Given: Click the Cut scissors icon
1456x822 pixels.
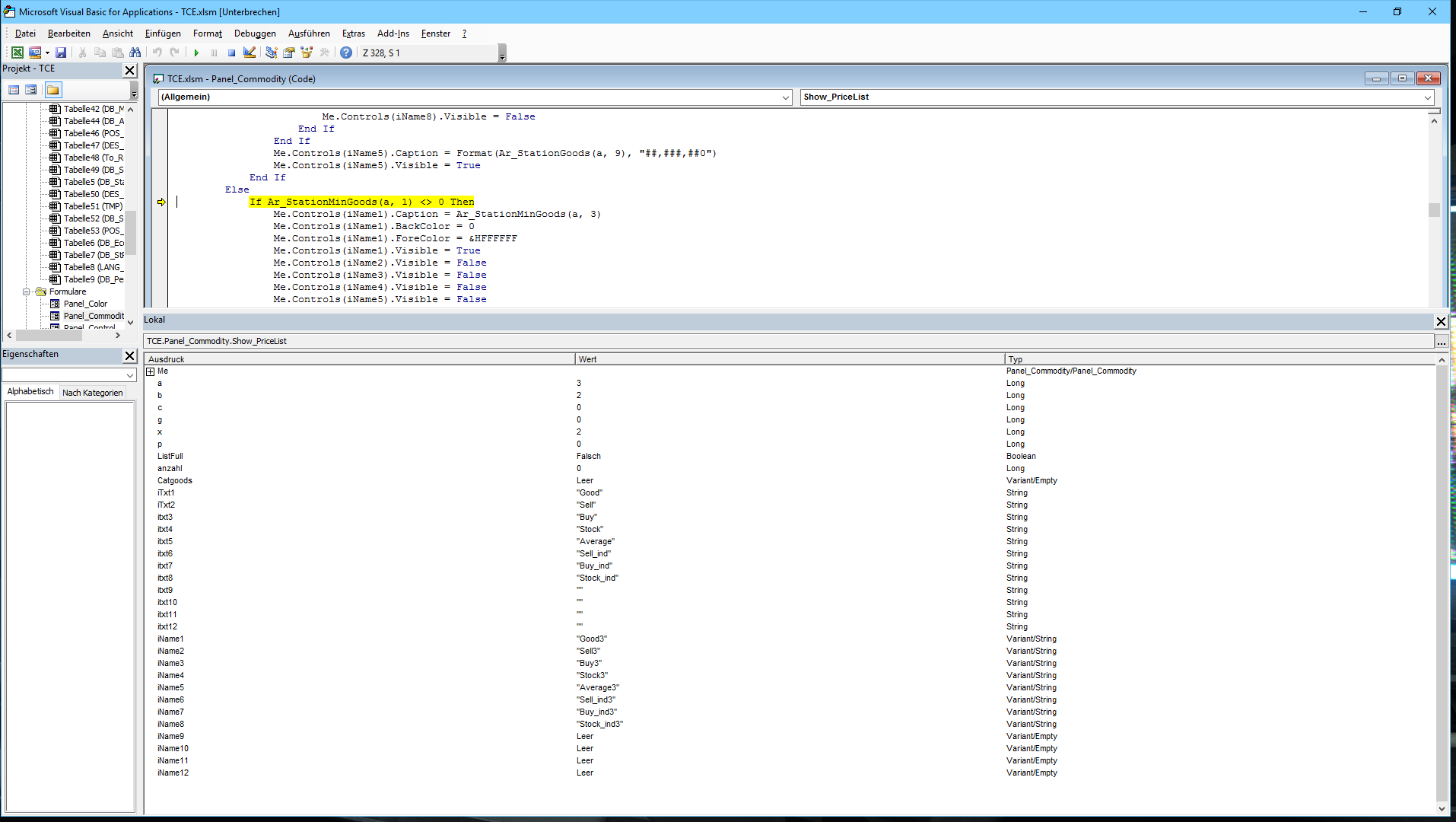Looking at the screenshot, I should tap(82, 53).
